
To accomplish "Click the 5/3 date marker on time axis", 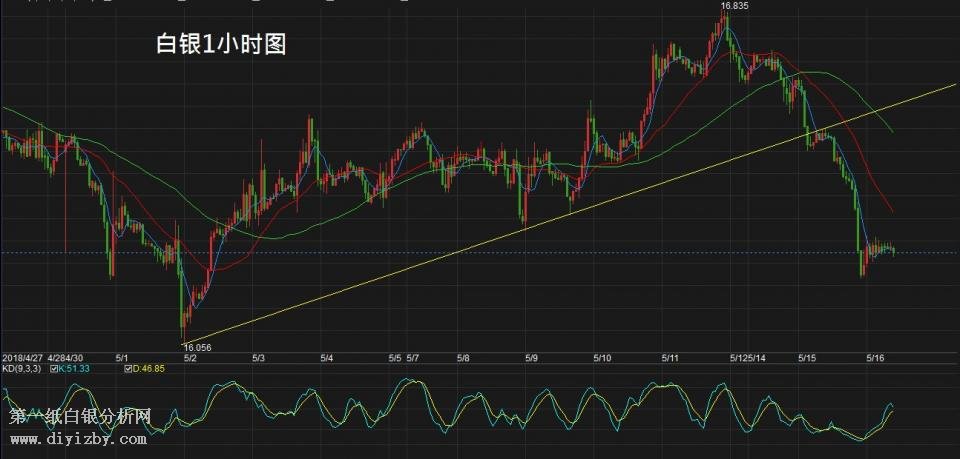I will point(257,357).
